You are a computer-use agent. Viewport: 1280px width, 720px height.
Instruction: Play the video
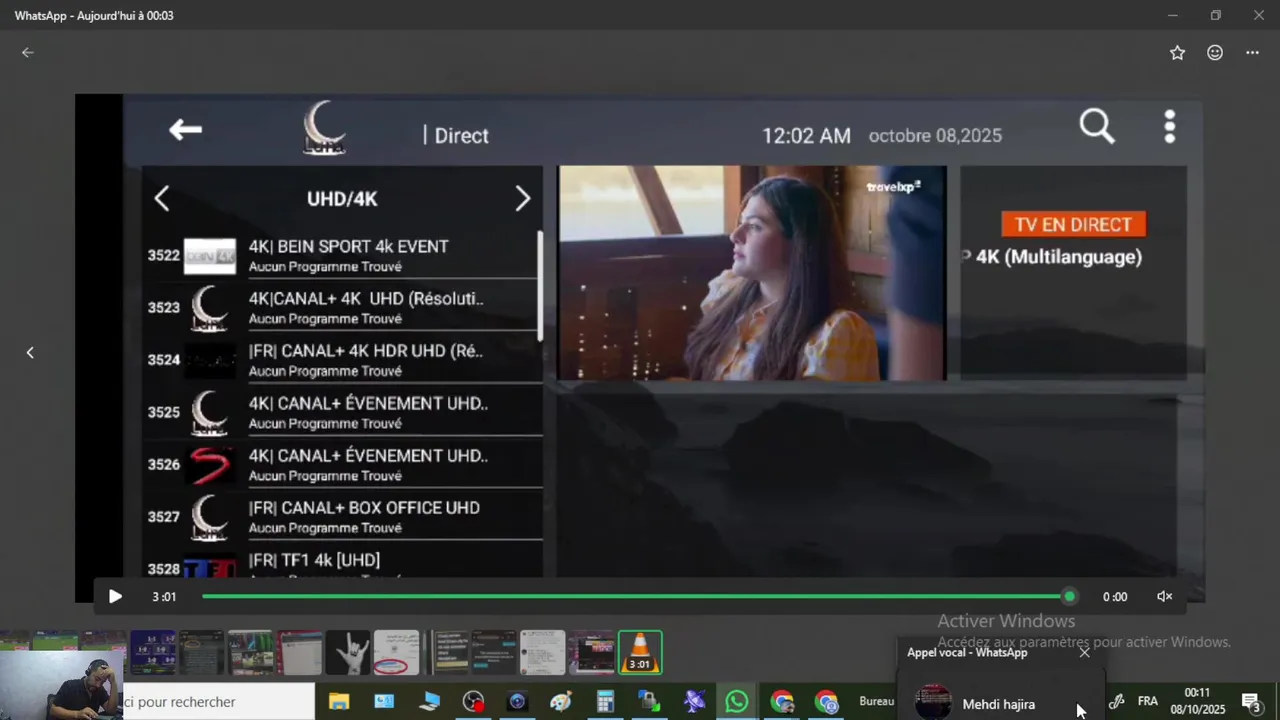[115, 597]
